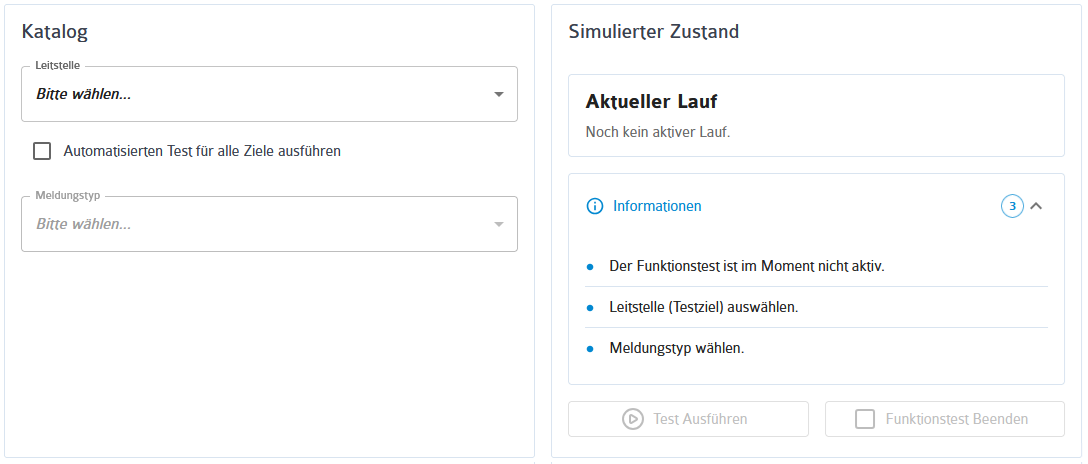Image resolution: width=1088 pixels, height=464 pixels.
Task: Start the test via Test Ausführen button
Action: click(688, 419)
